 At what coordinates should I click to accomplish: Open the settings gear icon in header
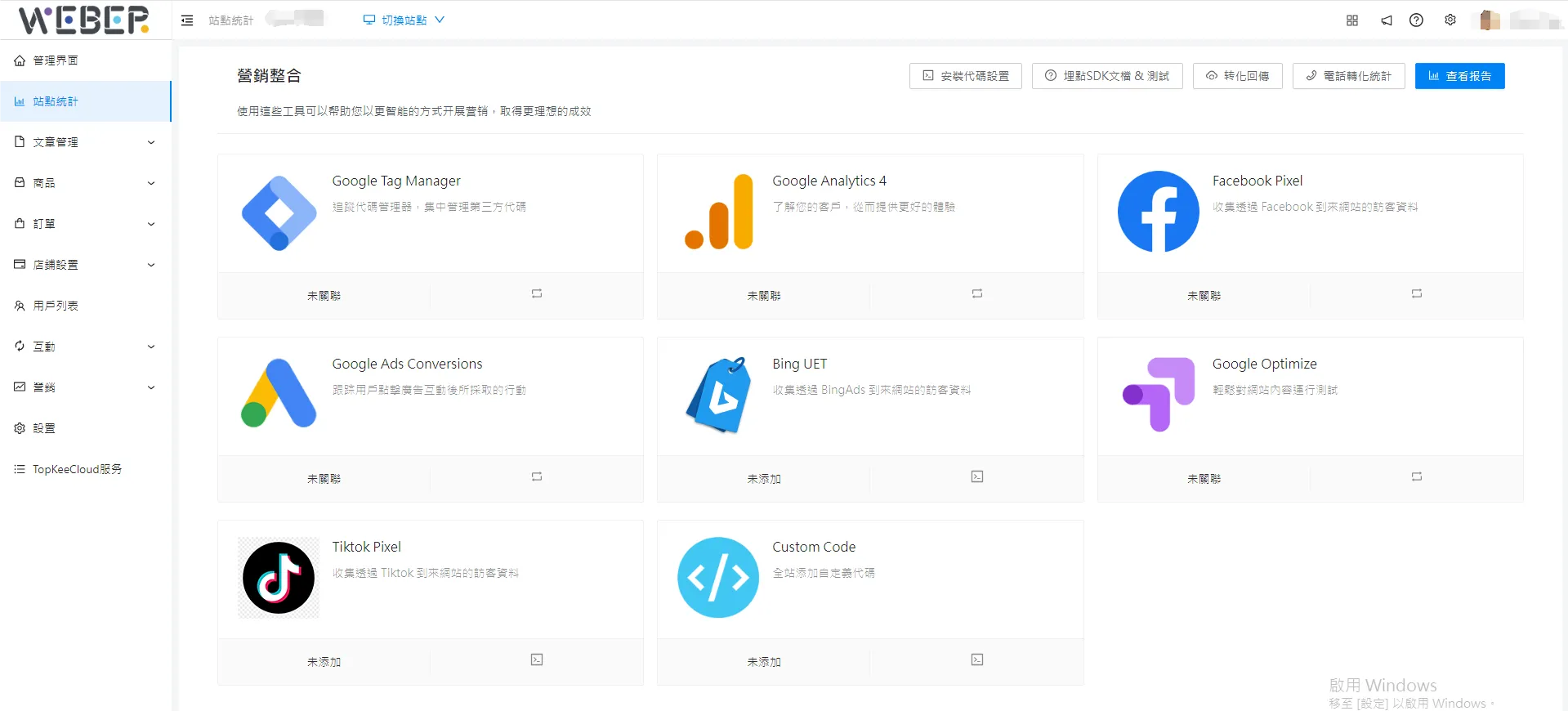tap(1450, 20)
